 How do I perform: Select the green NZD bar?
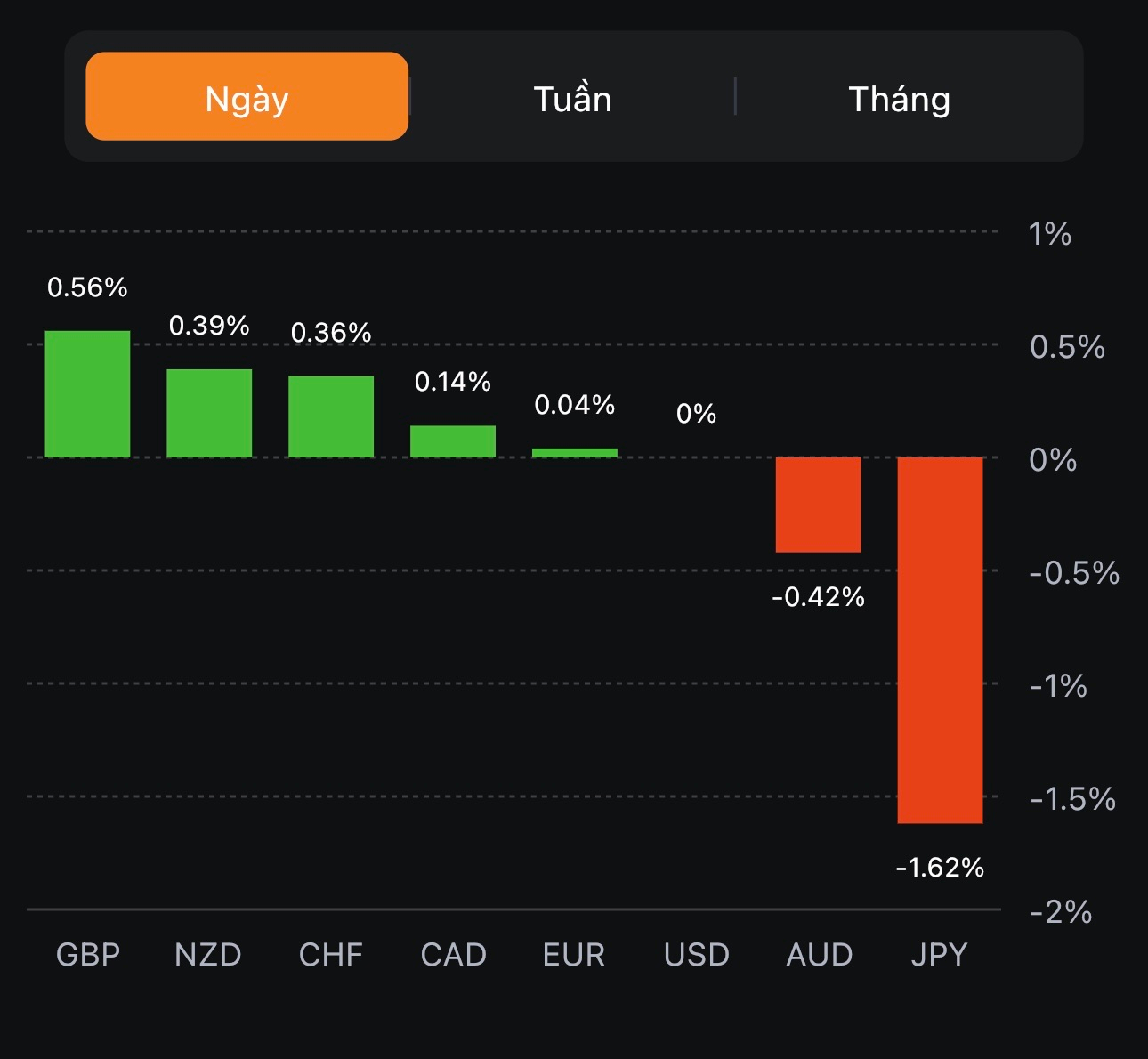(209, 413)
